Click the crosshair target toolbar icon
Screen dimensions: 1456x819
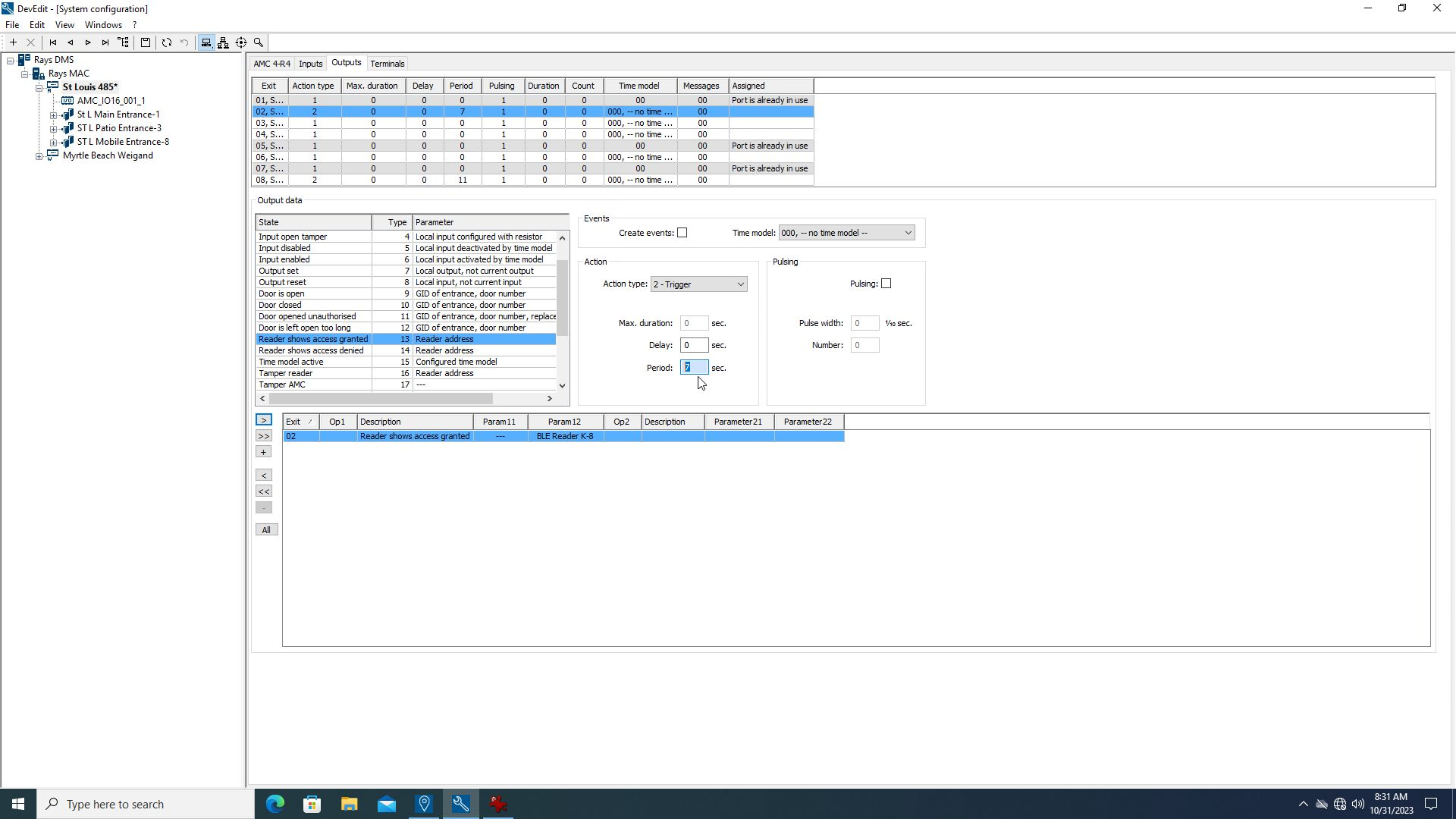[241, 42]
